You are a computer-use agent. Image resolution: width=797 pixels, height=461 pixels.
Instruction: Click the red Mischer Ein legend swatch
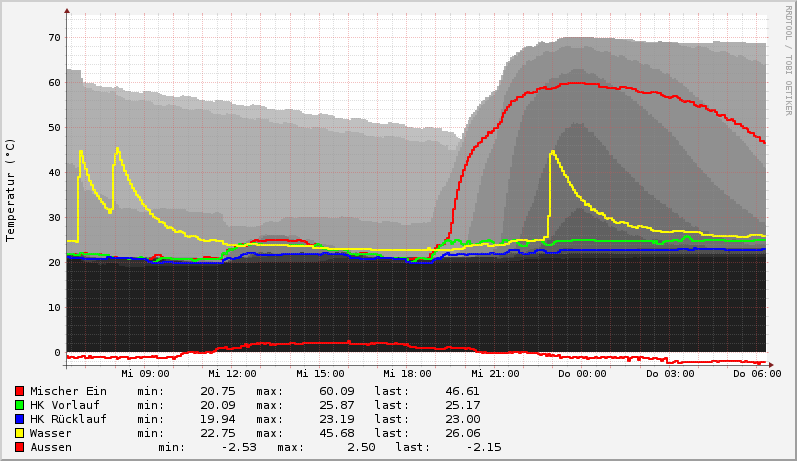(x=19, y=391)
